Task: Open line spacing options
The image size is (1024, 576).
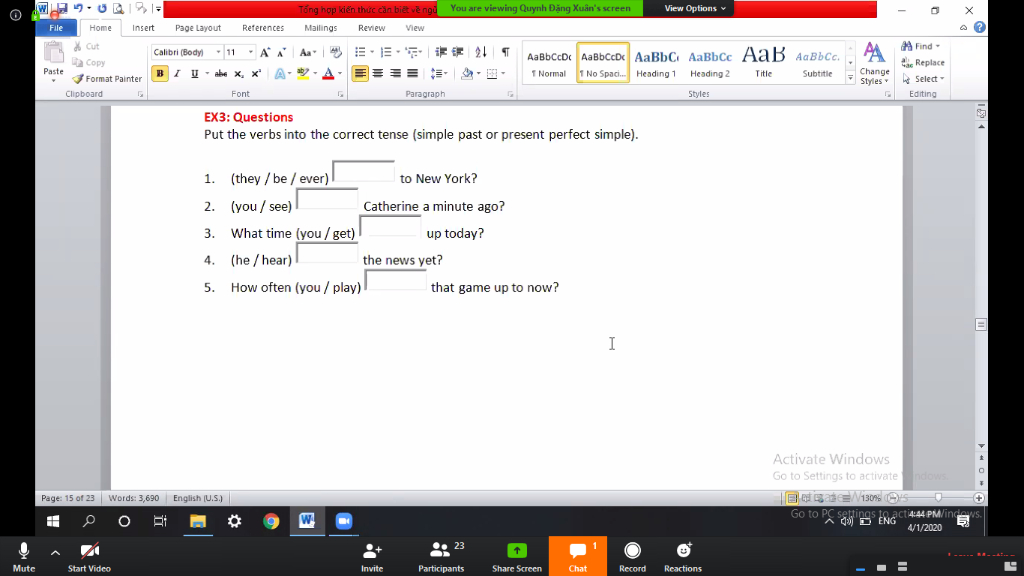Action: click(439, 74)
